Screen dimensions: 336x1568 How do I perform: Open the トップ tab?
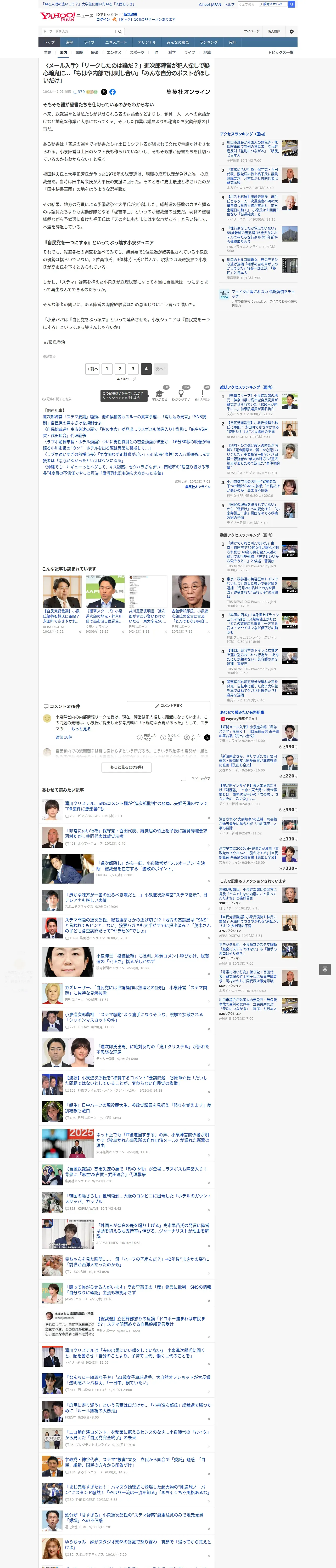pyautogui.click(x=49, y=43)
